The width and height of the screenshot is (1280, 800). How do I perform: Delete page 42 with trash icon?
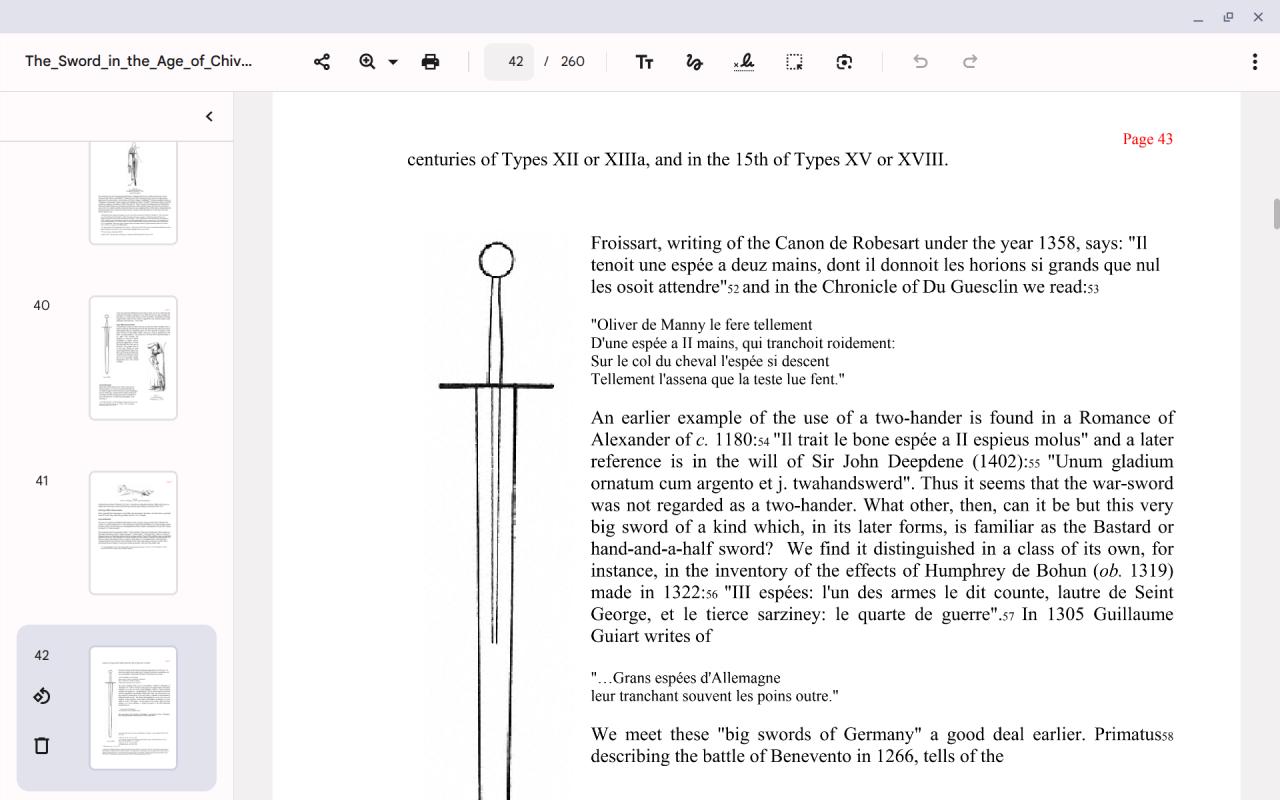[x=42, y=745]
